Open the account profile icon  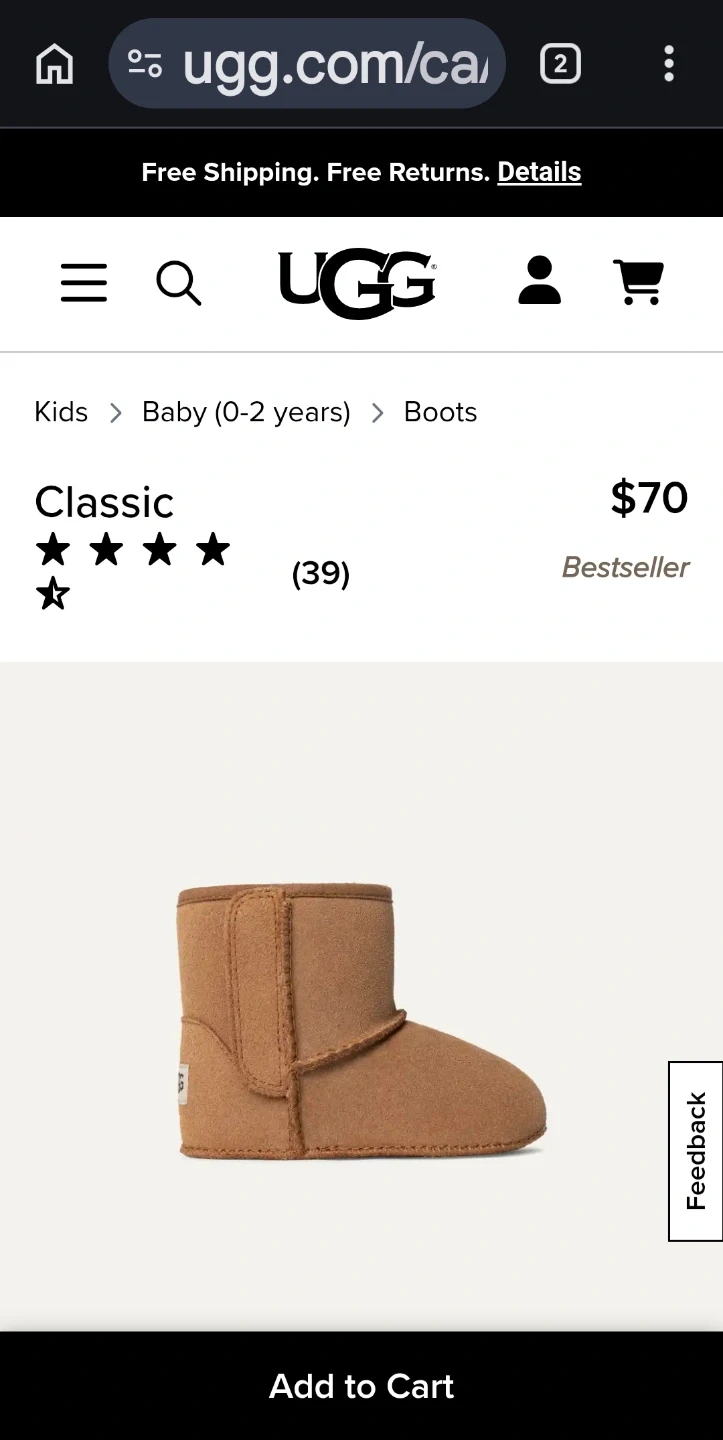coord(540,281)
